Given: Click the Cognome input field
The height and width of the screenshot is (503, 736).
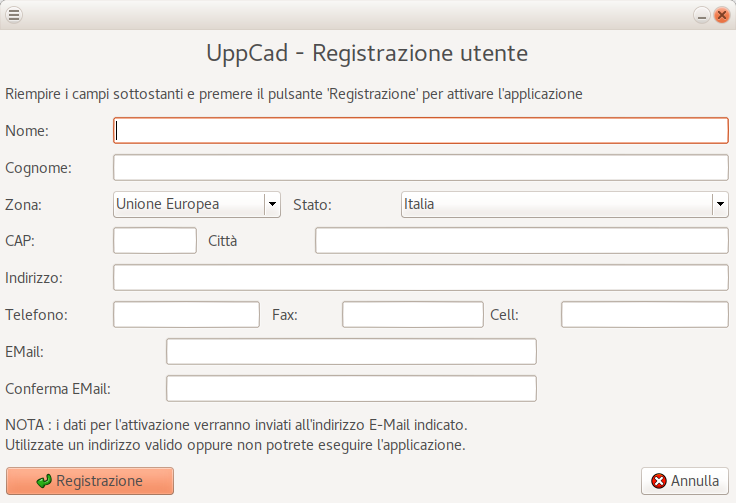Looking at the screenshot, I should (x=420, y=168).
